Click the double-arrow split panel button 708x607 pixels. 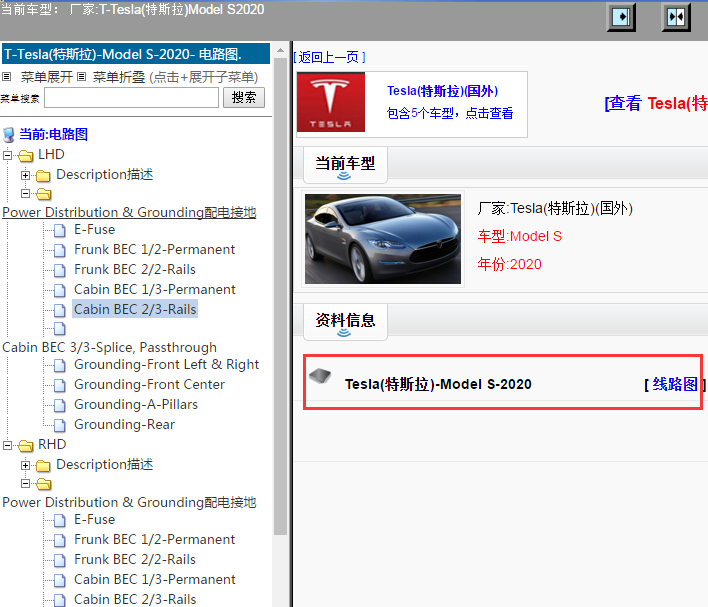(676, 18)
